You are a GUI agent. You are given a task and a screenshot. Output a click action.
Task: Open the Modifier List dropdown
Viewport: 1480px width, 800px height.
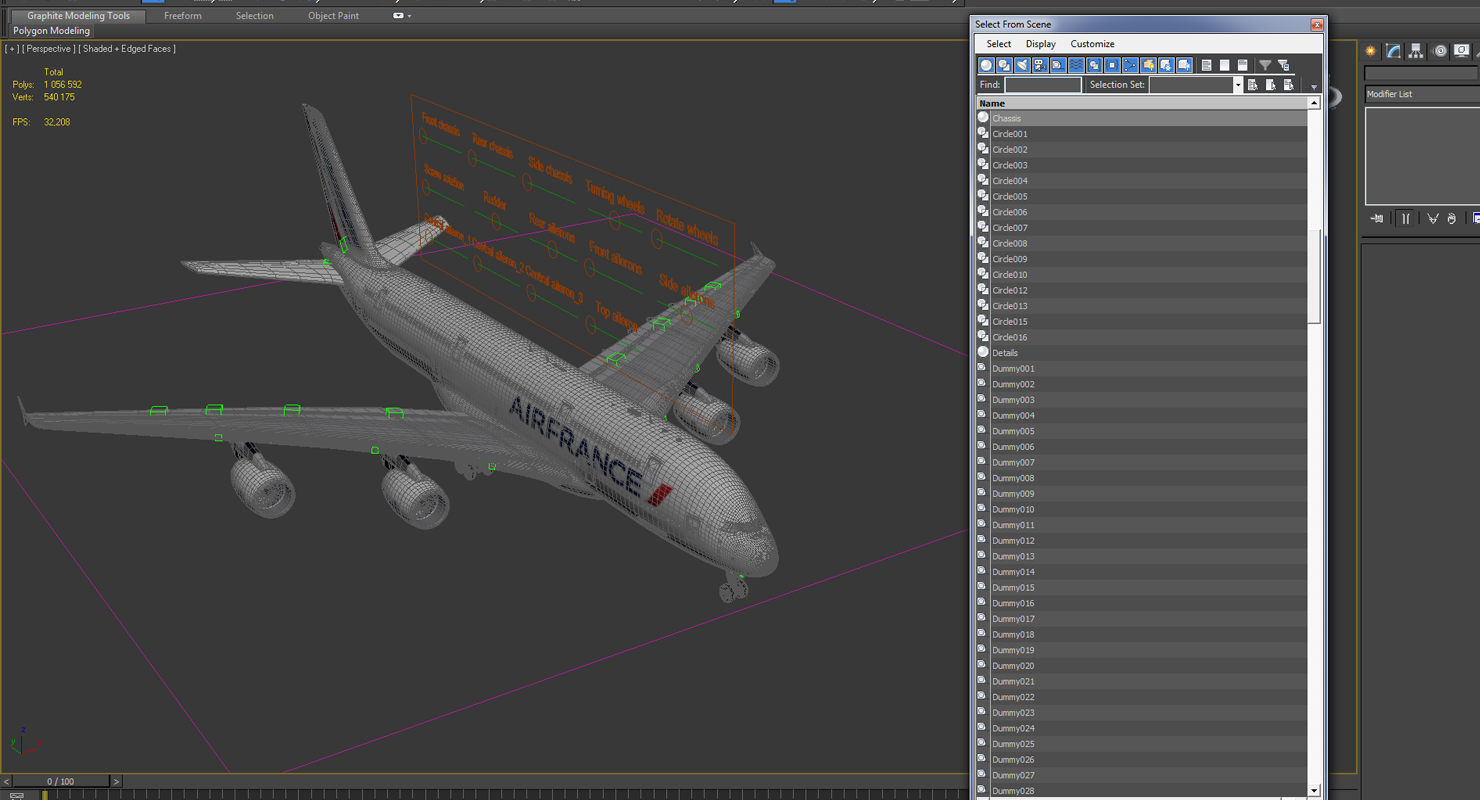(x=1422, y=94)
